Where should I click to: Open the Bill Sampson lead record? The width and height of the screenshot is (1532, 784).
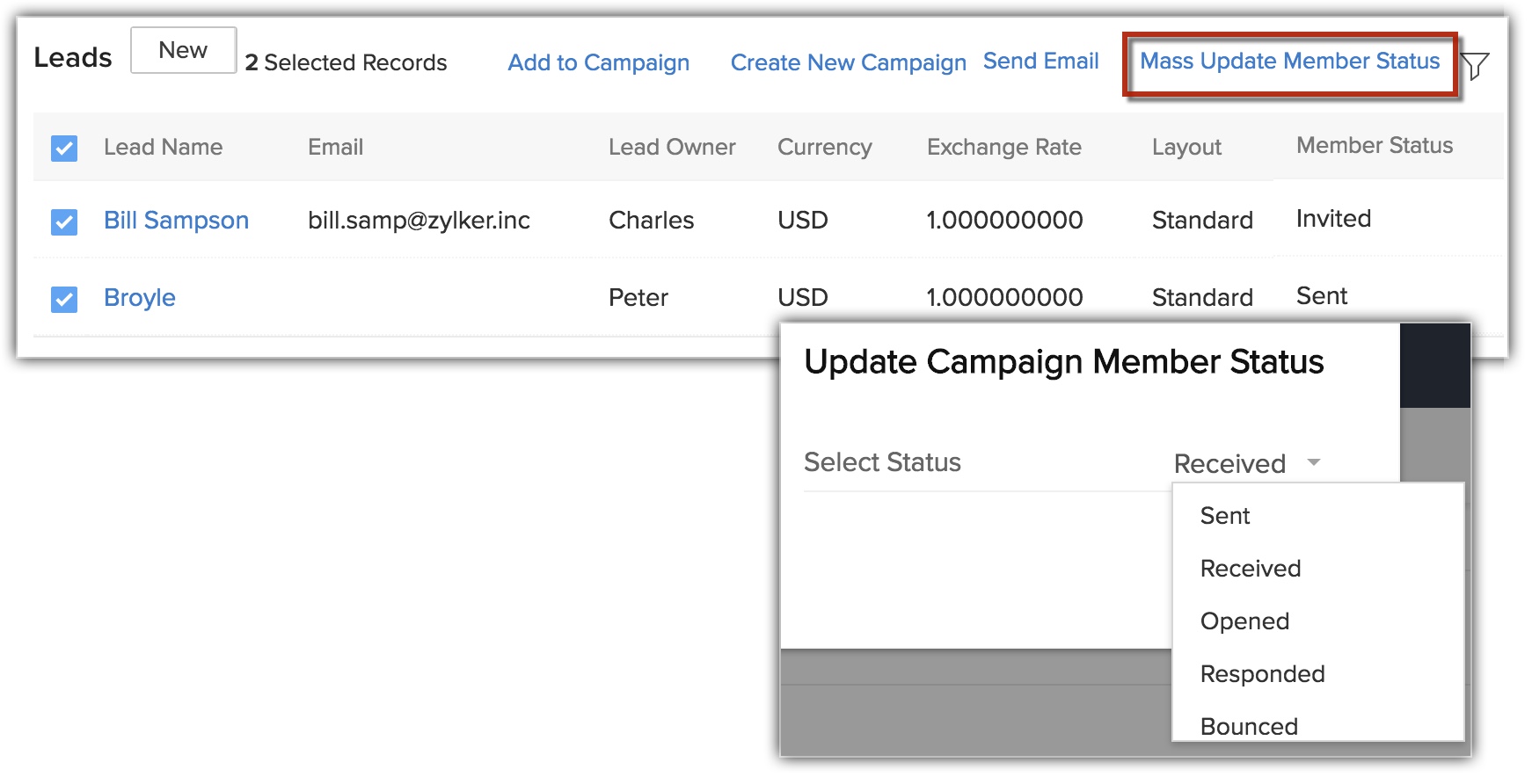pyautogui.click(x=176, y=221)
